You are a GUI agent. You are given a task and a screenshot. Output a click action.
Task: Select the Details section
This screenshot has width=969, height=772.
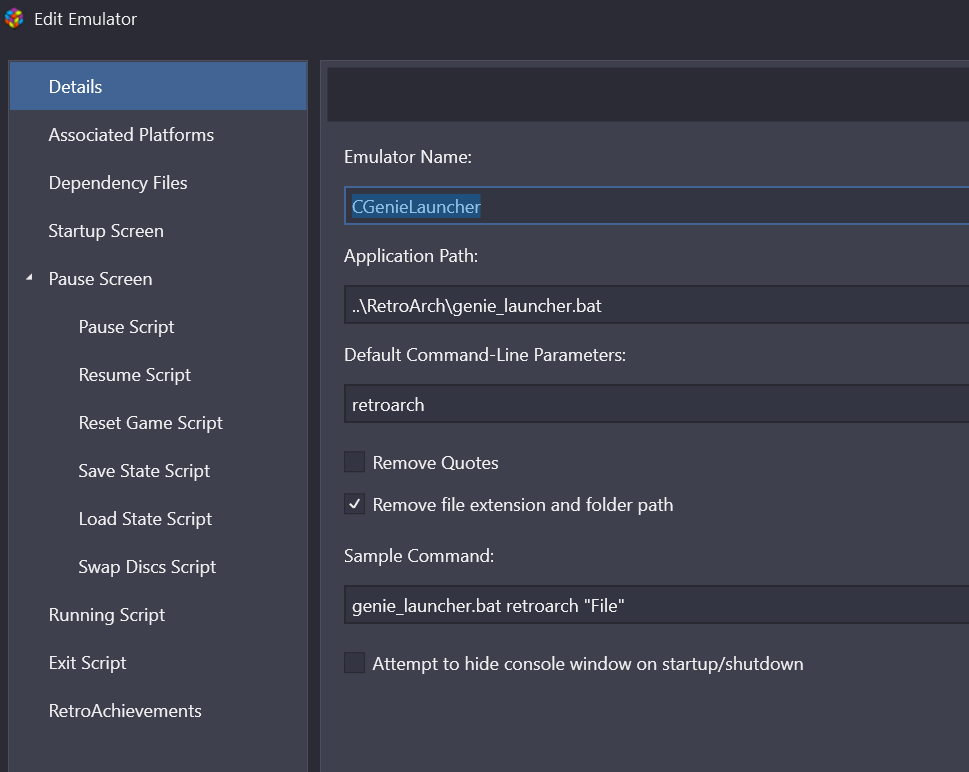click(x=158, y=87)
